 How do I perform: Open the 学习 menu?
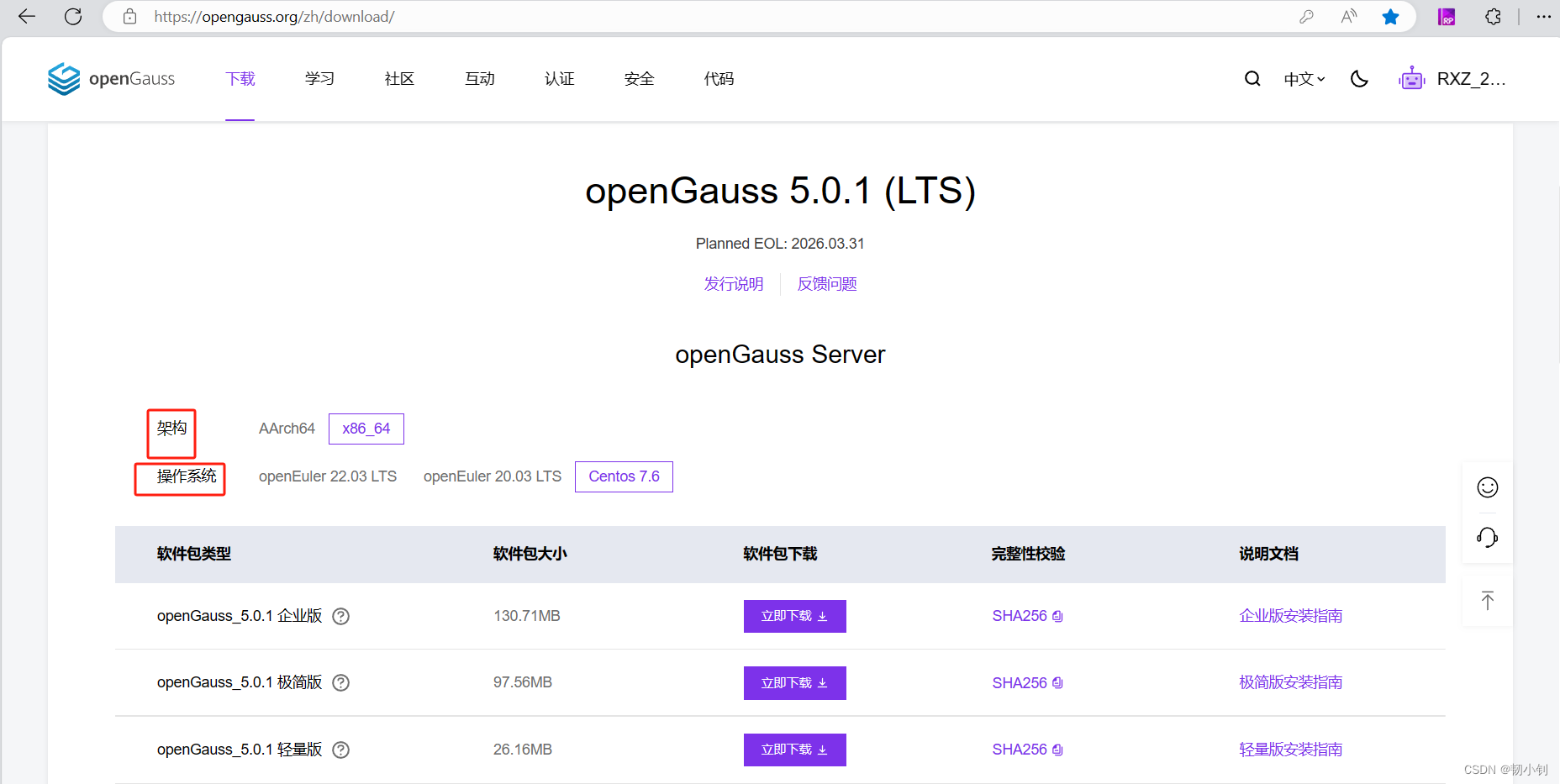319,78
